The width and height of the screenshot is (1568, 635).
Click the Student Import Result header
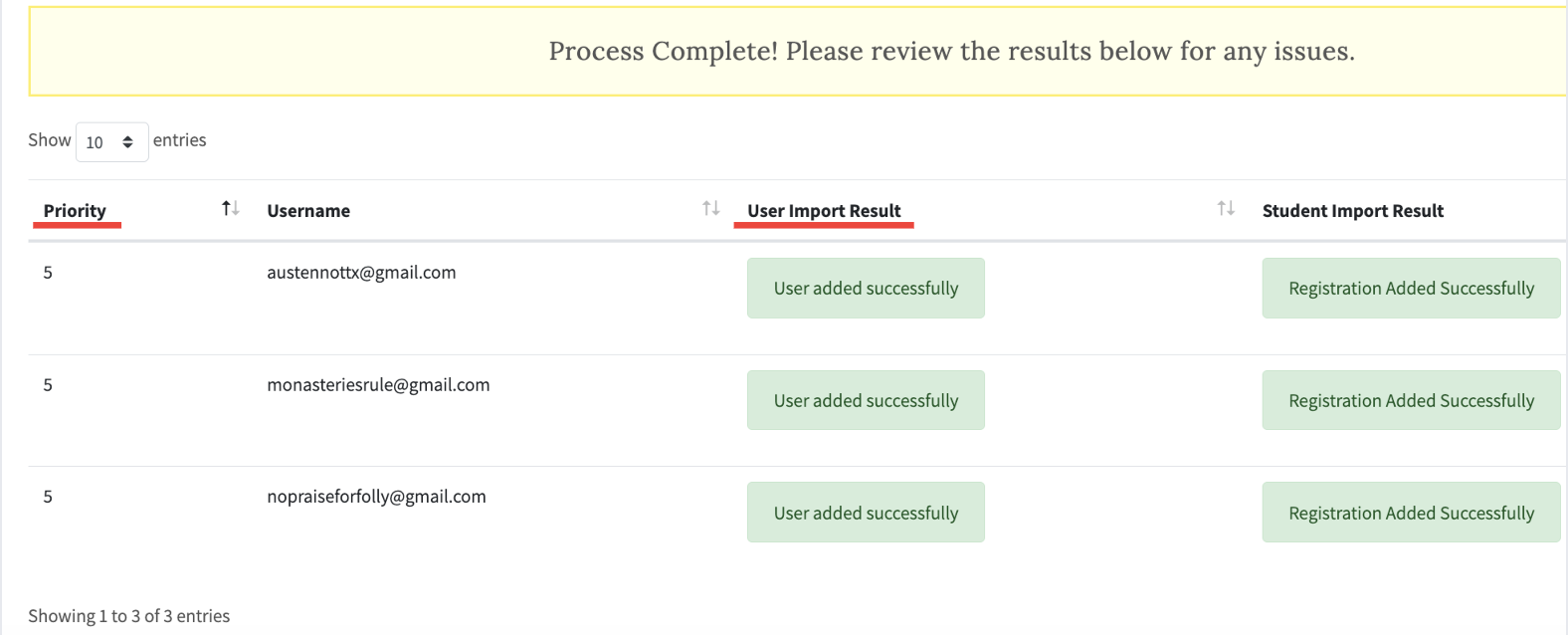(1352, 211)
